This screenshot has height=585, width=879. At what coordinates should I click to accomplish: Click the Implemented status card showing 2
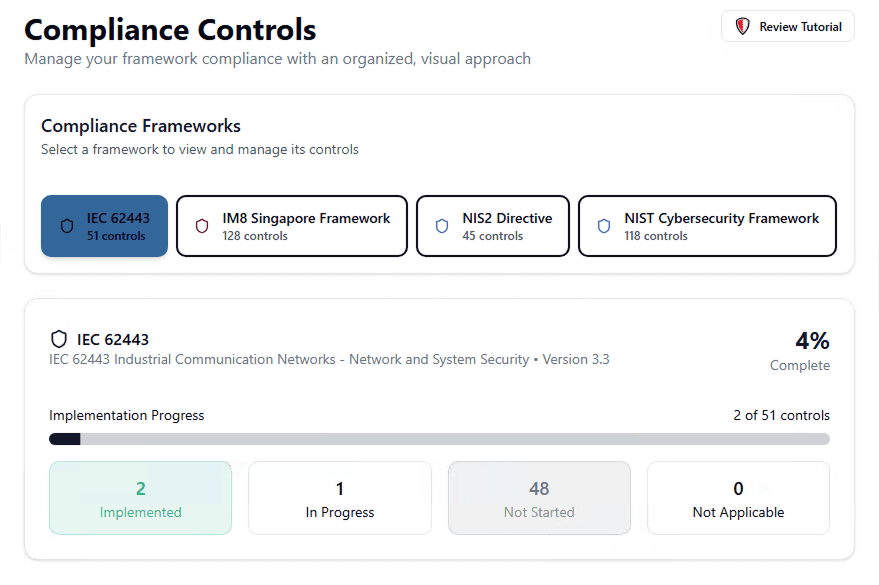[x=140, y=497]
